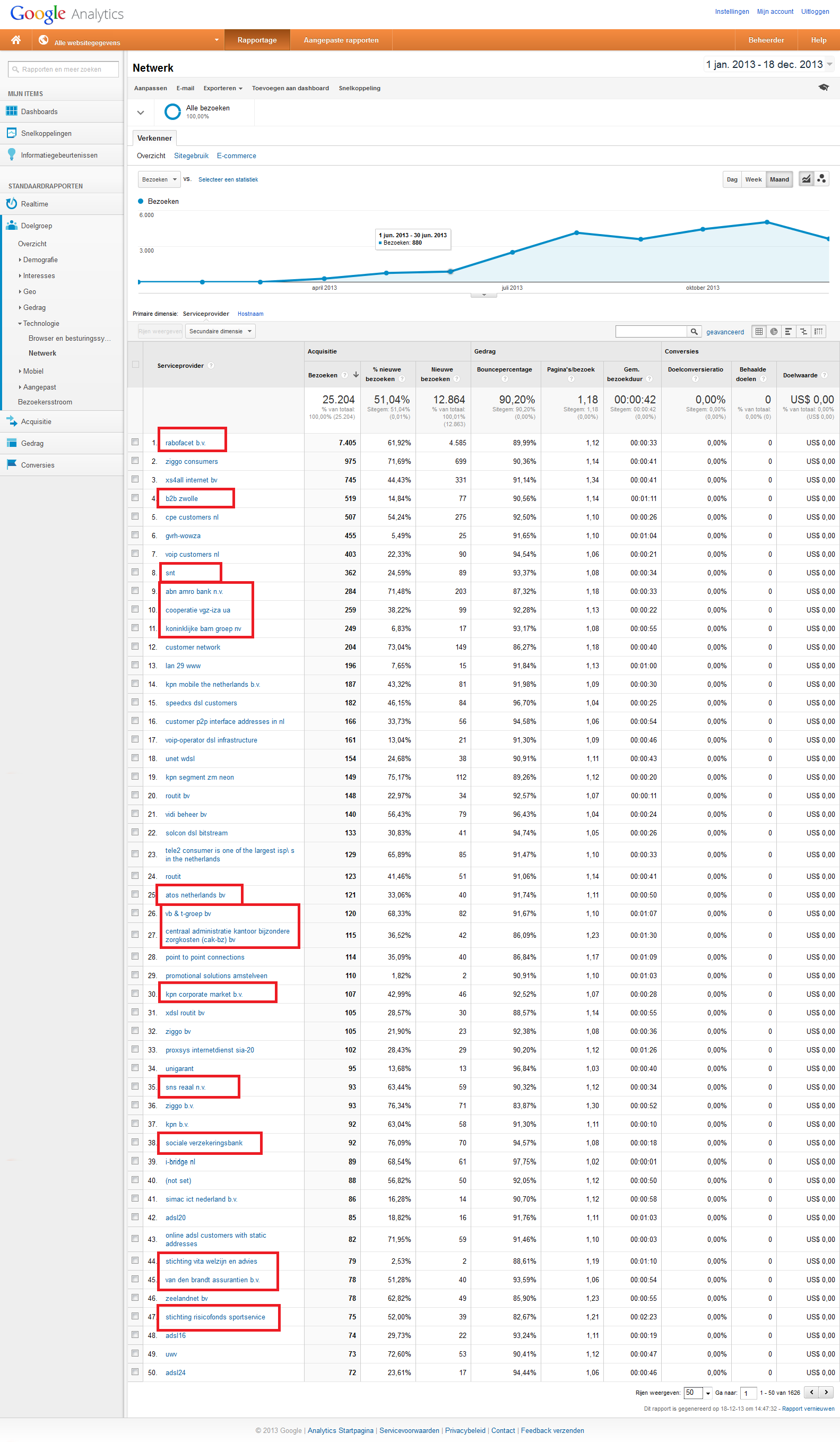Tick the select-all checkbox in table header
Viewport: 840px width, 1442px height.
(136, 365)
